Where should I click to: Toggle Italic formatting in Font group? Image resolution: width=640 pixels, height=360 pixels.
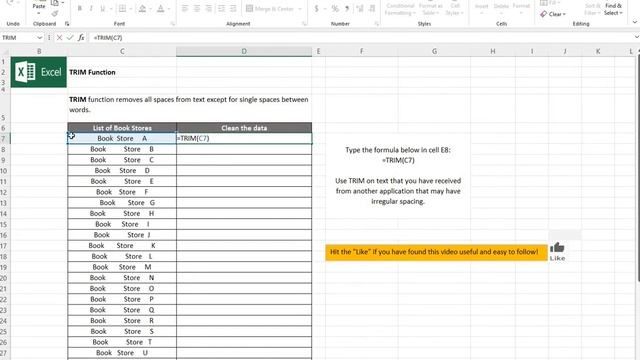tap(91, 9)
